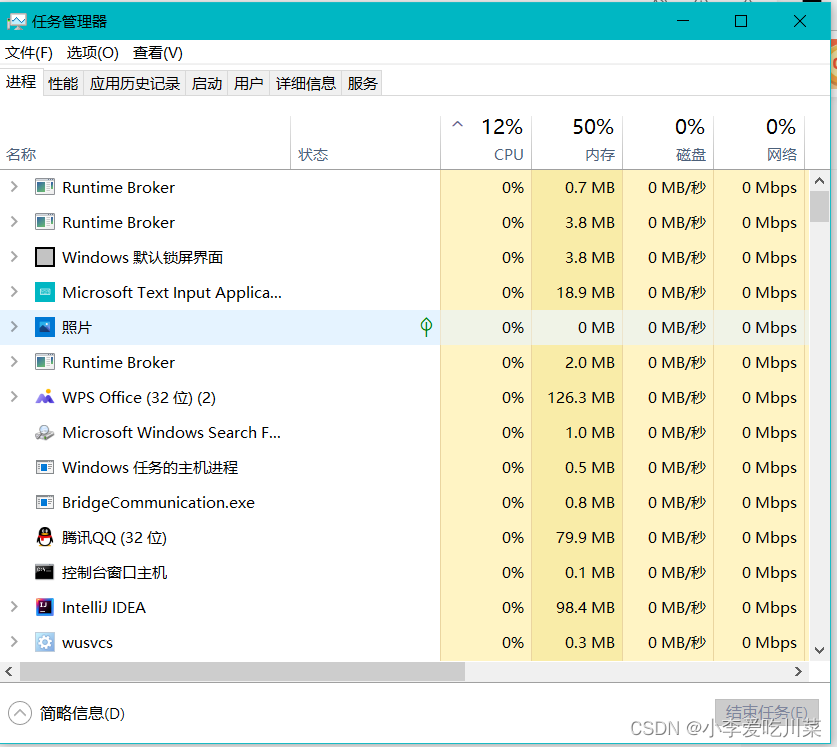Click the vertical scrollbar down arrow

[819, 650]
